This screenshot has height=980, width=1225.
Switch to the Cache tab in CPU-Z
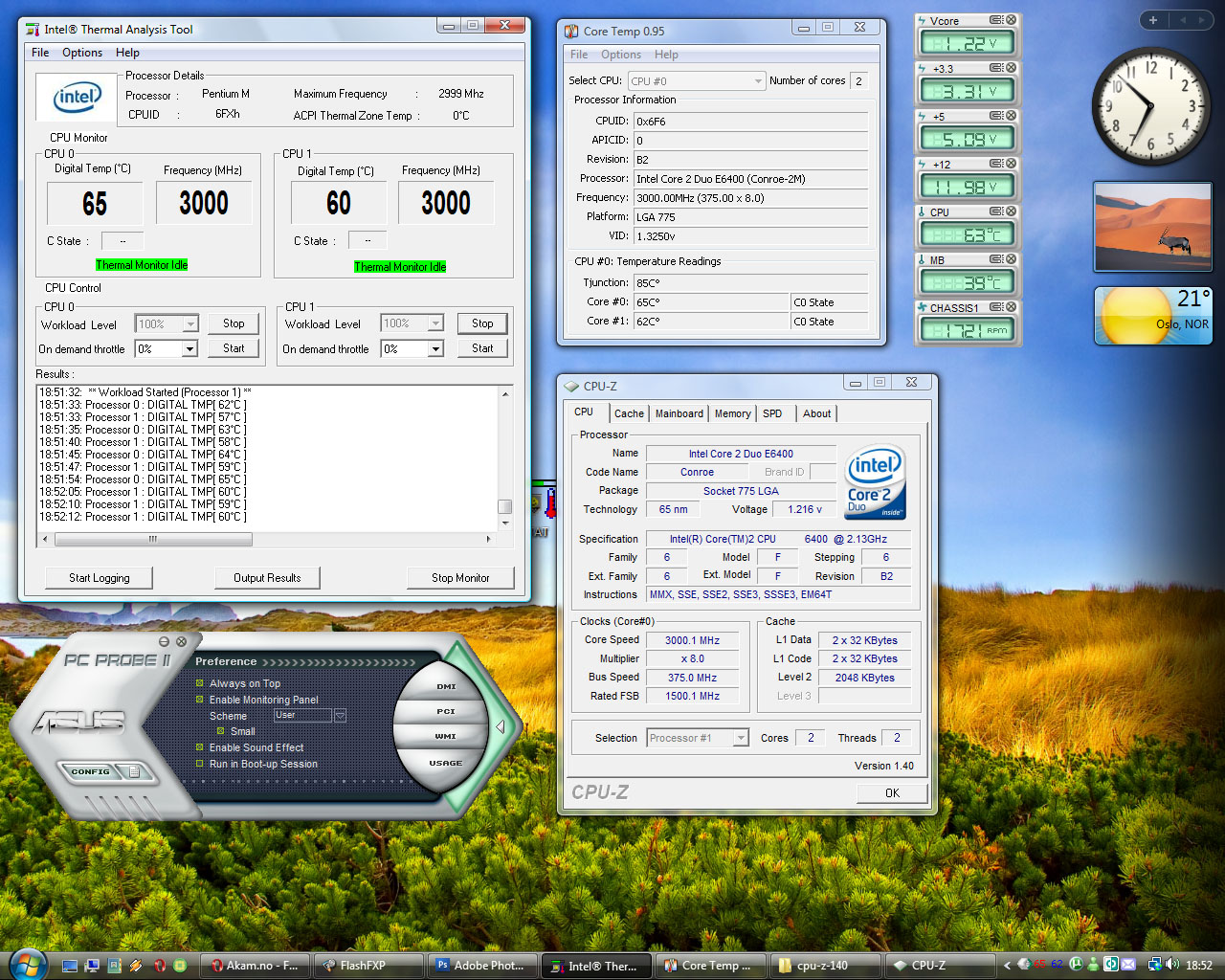tap(629, 413)
